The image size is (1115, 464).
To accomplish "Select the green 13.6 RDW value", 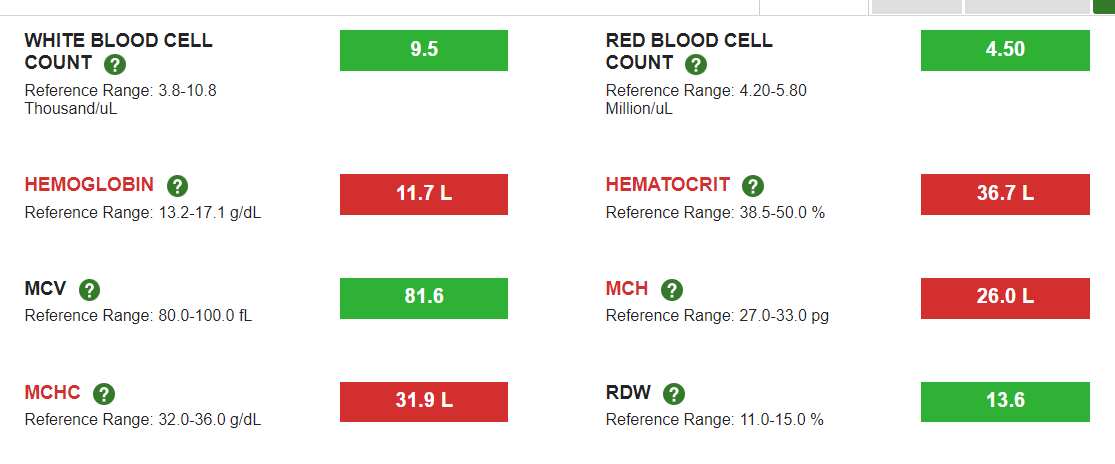I will [1005, 401].
